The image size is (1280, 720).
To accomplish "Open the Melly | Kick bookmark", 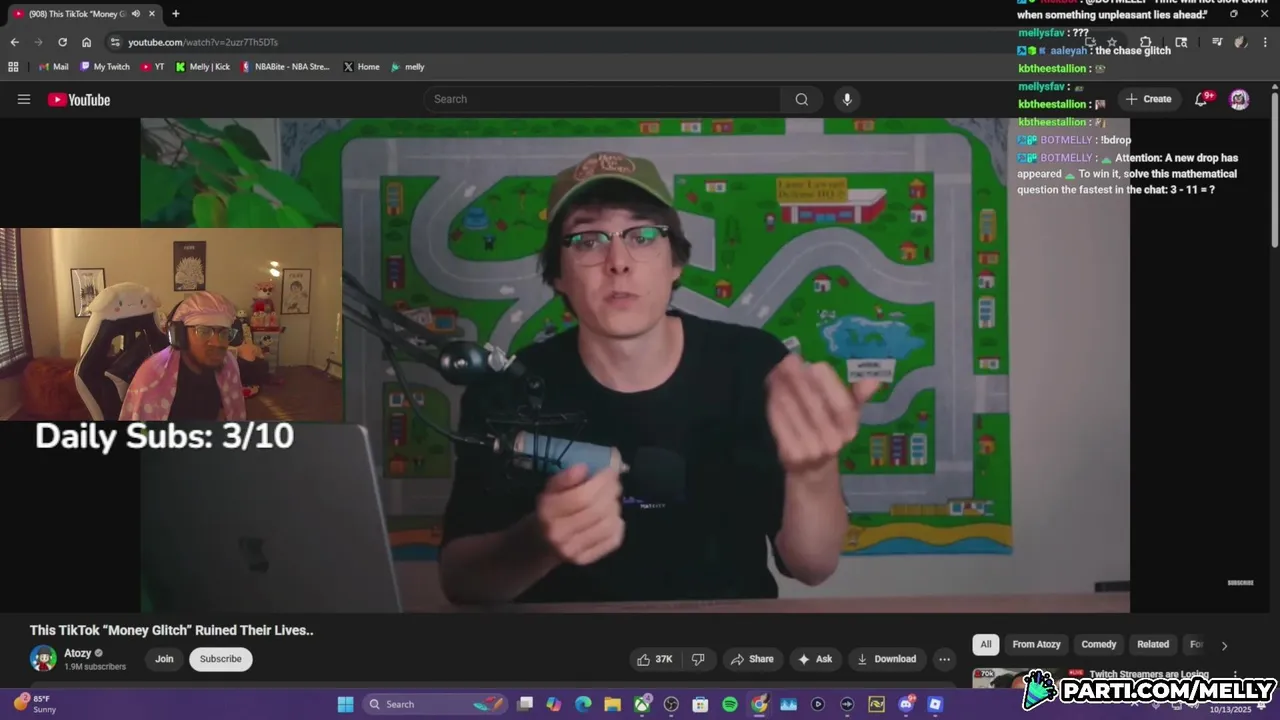I will coord(203,67).
